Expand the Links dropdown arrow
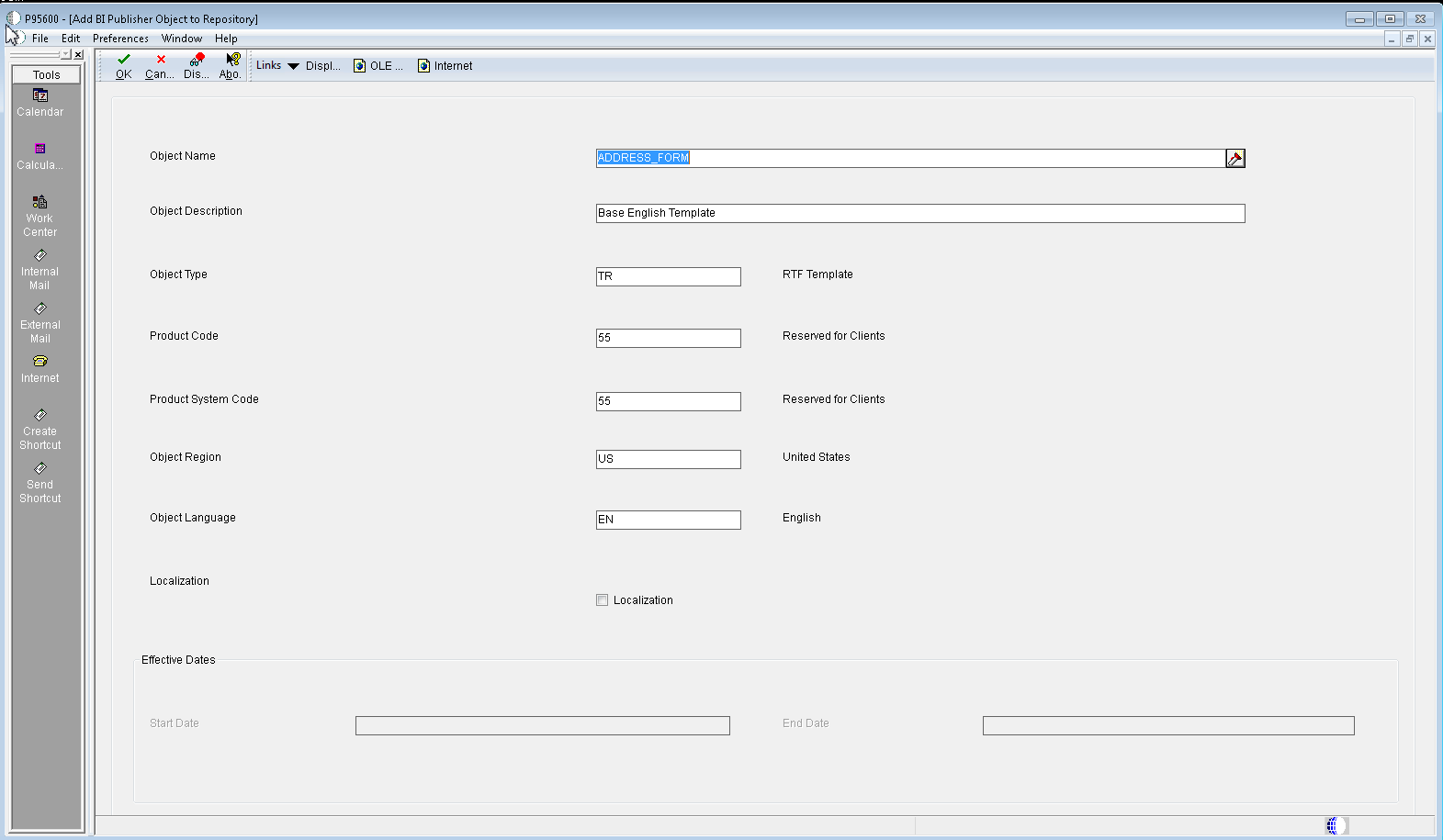 [294, 66]
